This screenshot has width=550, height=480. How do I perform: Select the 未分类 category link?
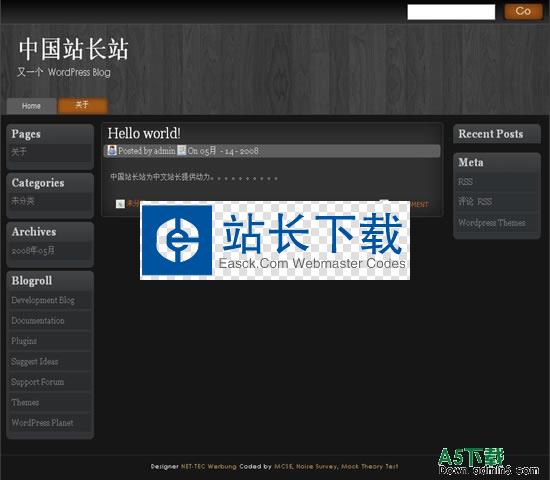tap(23, 201)
